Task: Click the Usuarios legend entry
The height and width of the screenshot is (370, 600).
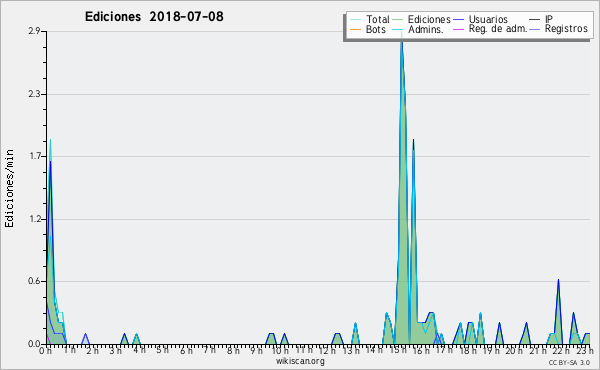Action: coord(480,19)
